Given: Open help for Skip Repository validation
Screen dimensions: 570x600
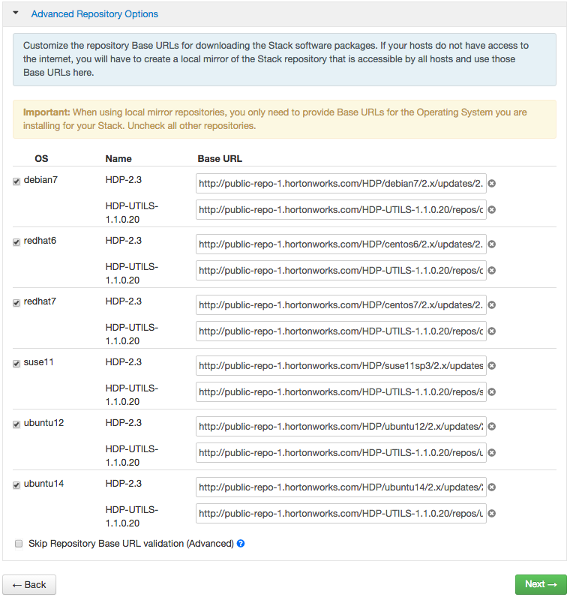Looking at the screenshot, I should pyautogui.click(x=241, y=543).
